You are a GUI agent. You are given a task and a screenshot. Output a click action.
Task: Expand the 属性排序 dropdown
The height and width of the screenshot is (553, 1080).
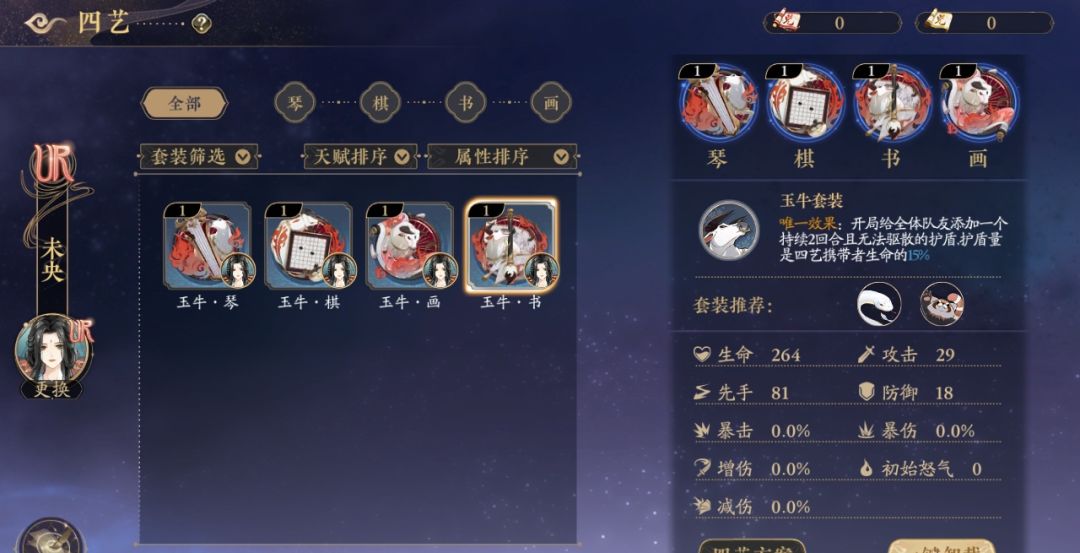pos(502,157)
